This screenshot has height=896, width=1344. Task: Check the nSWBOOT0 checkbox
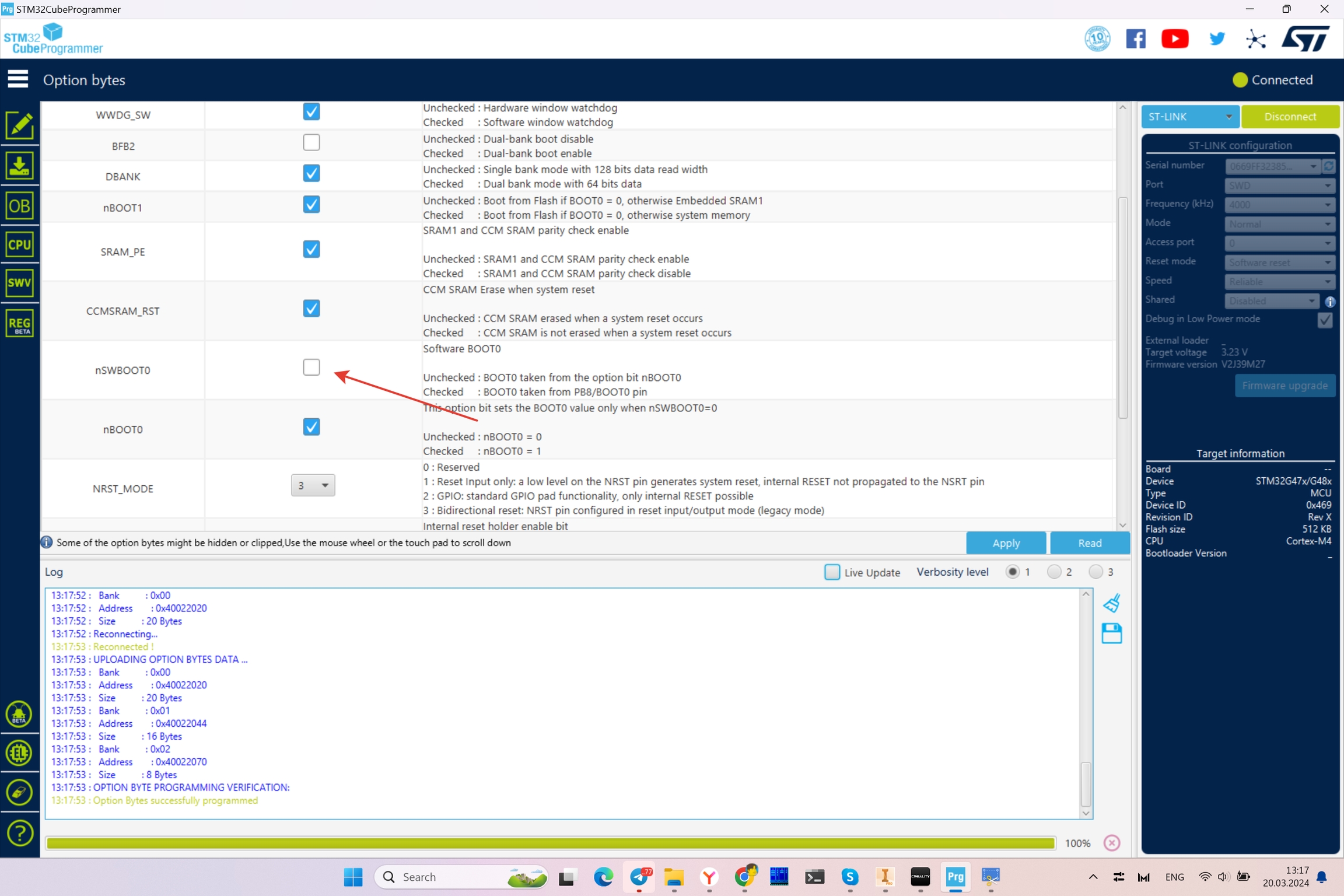pyautogui.click(x=311, y=367)
